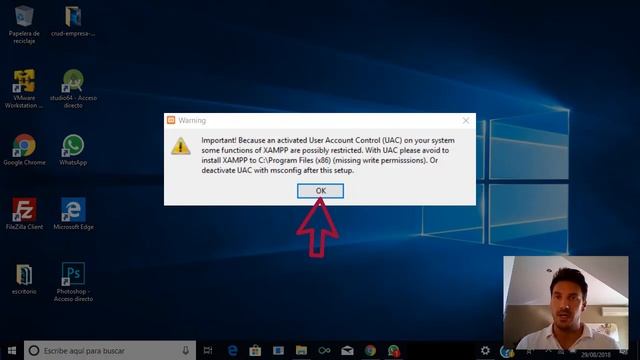Click the infinity-symbol app in the taskbar
The image size is (640, 360).
tap(324, 350)
